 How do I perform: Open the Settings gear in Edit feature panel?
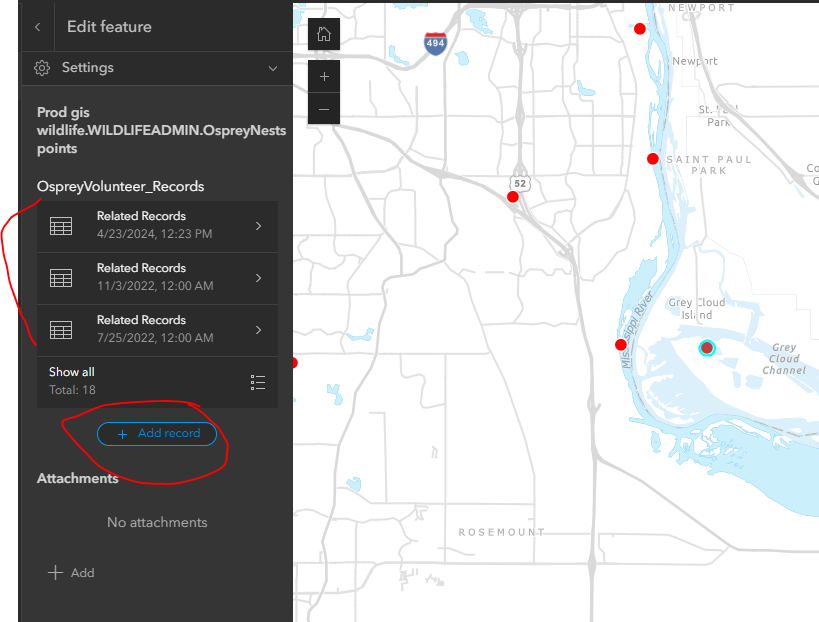(x=41, y=69)
